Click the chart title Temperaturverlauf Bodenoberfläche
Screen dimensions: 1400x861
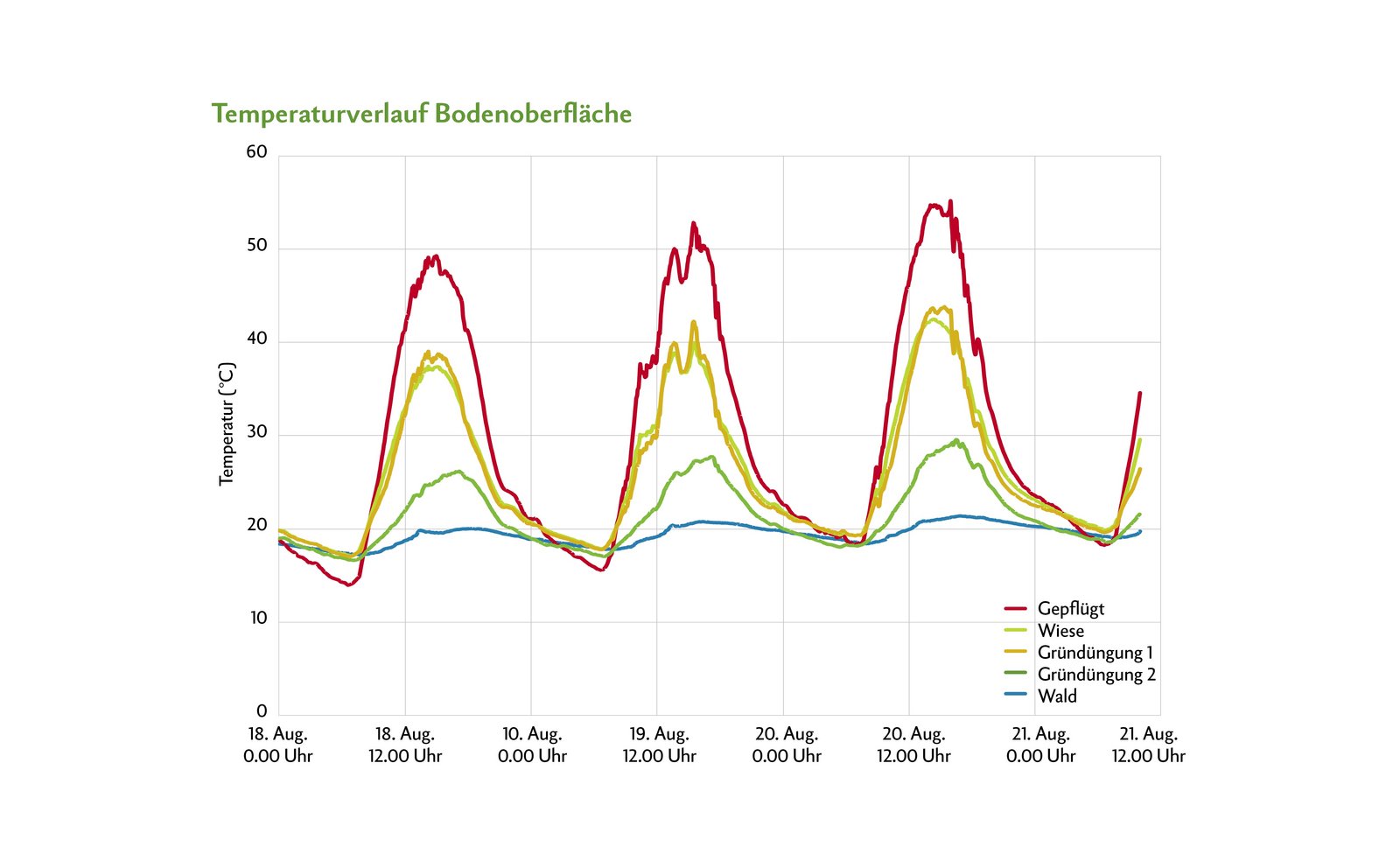(421, 115)
